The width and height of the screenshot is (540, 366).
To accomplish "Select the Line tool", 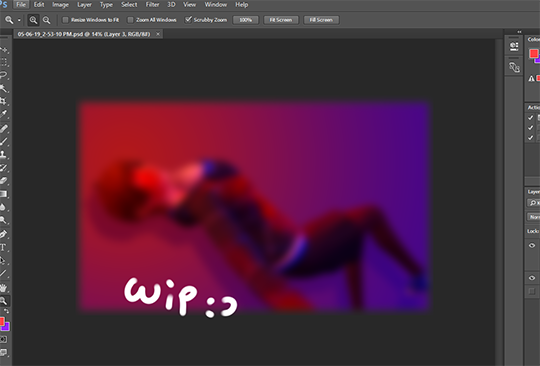I will (3, 273).
